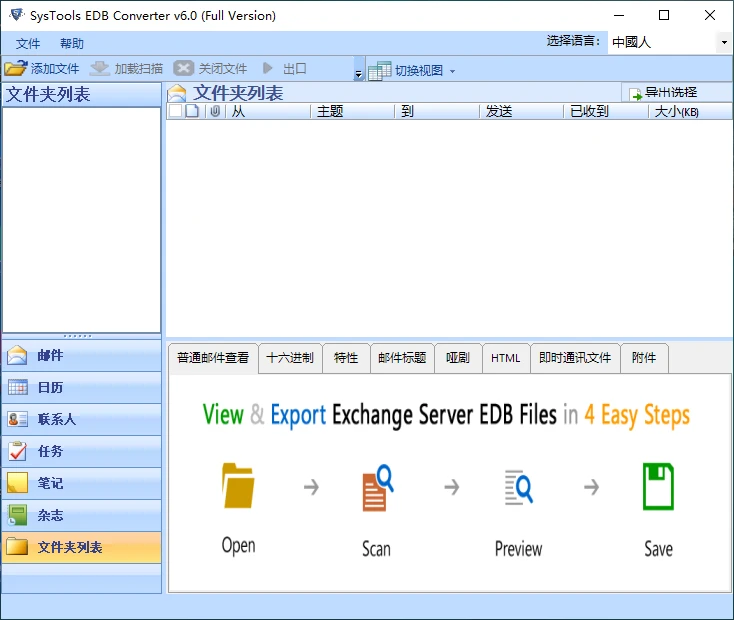
Task: Click the Preview step caption
Action: (x=519, y=549)
